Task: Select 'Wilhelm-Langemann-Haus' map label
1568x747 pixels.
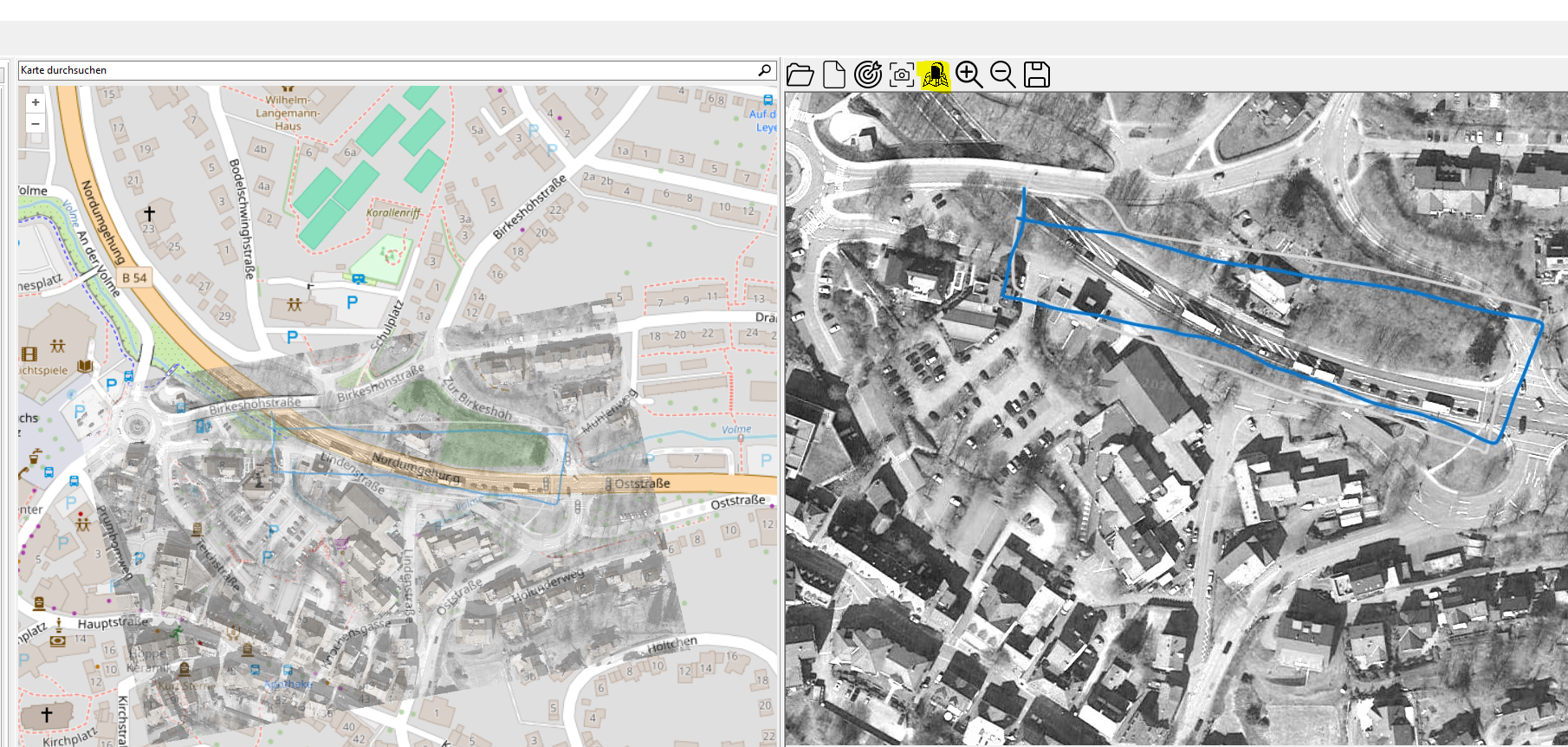Action: [x=289, y=113]
